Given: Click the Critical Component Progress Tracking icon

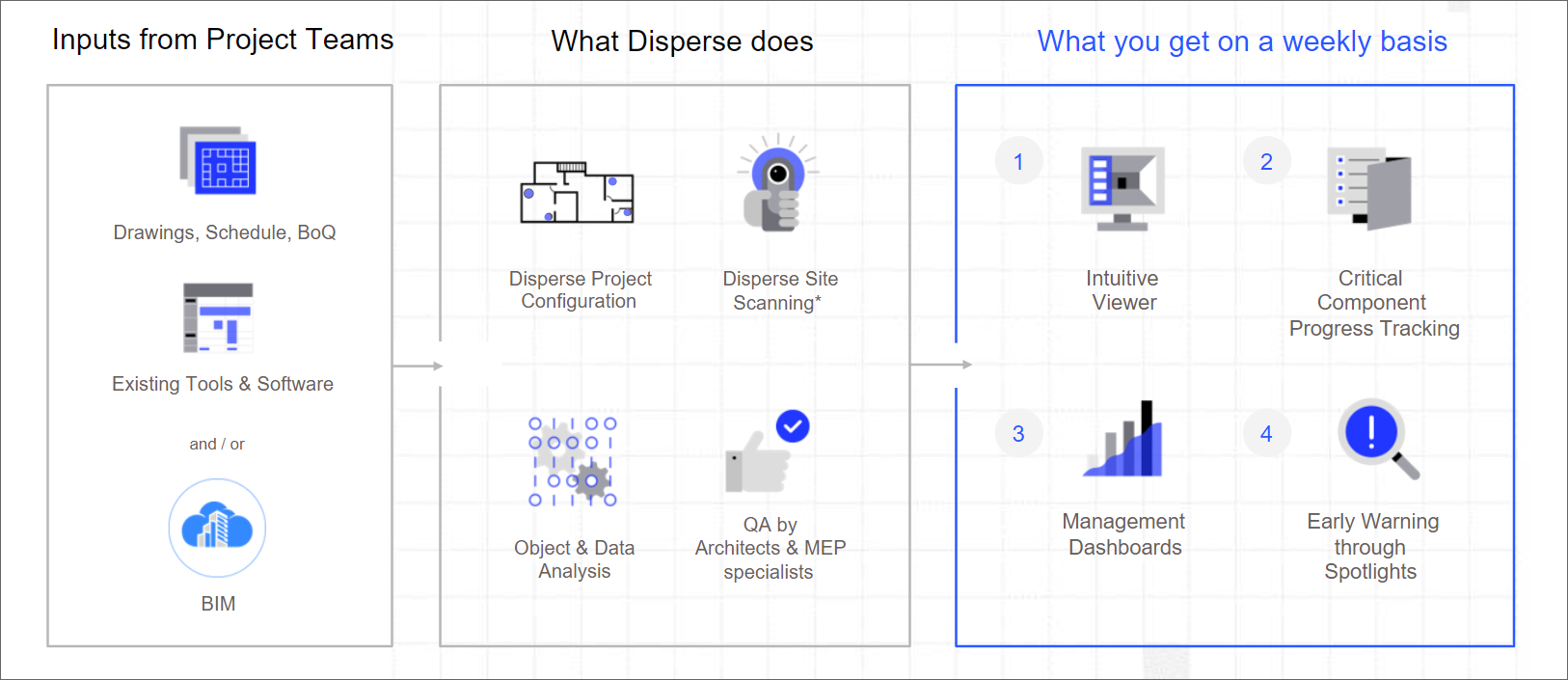Looking at the screenshot, I should pos(1369,189).
